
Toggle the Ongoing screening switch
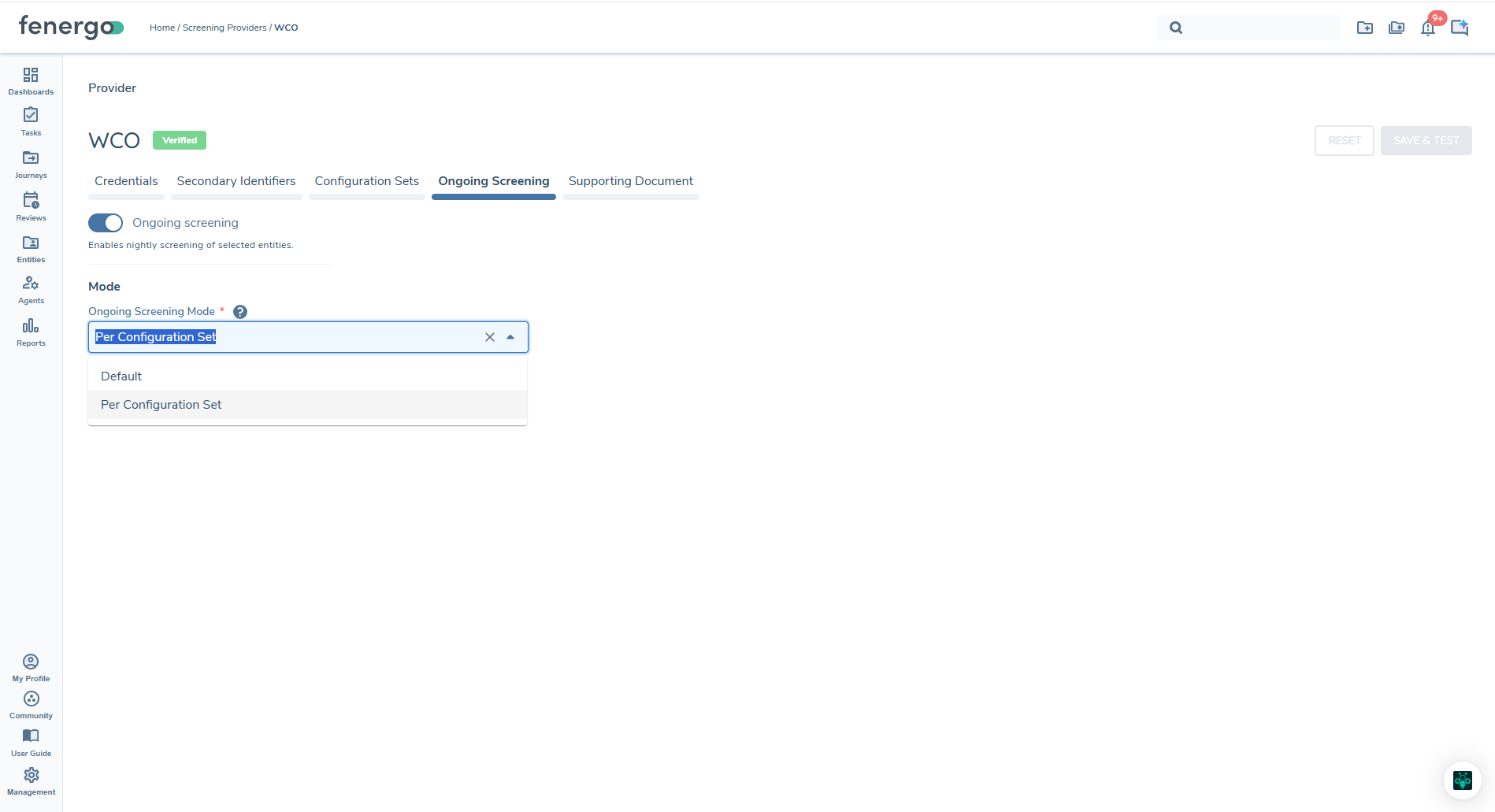click(x=106, y=223)
